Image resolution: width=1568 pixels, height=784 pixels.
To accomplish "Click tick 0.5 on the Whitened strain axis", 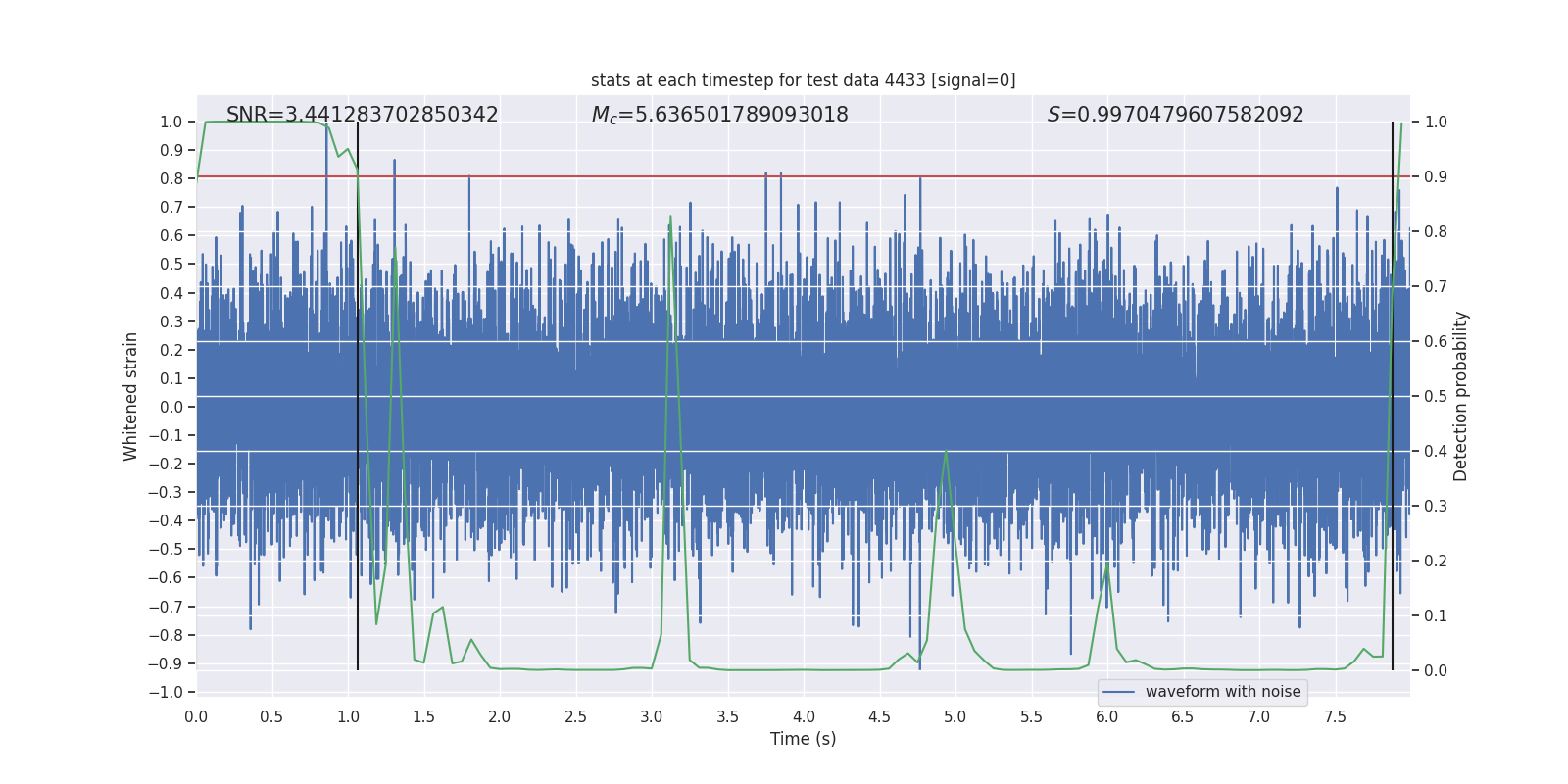I will (x=171, y=264).
